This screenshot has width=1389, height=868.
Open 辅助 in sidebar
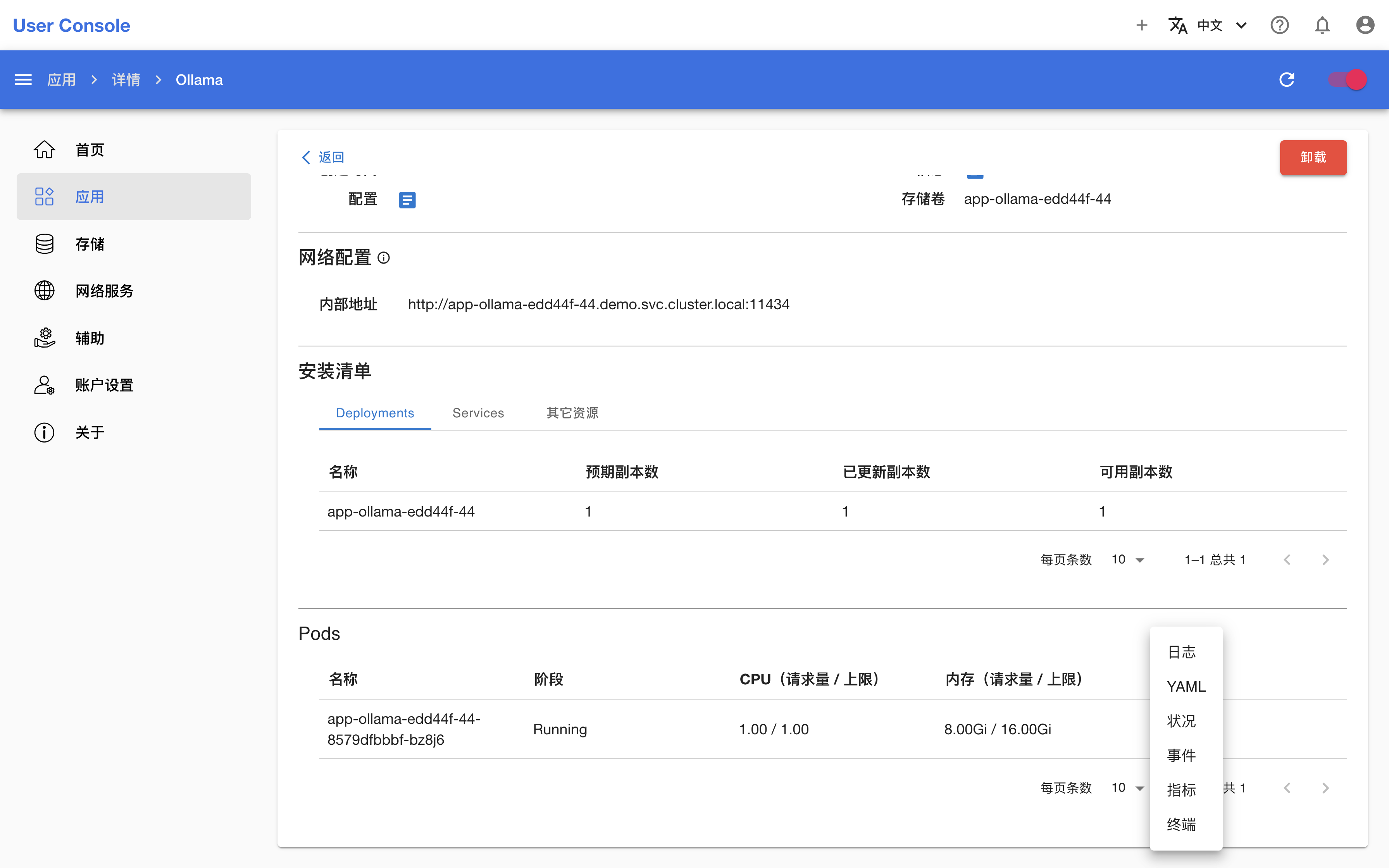(x=134, y=338)
